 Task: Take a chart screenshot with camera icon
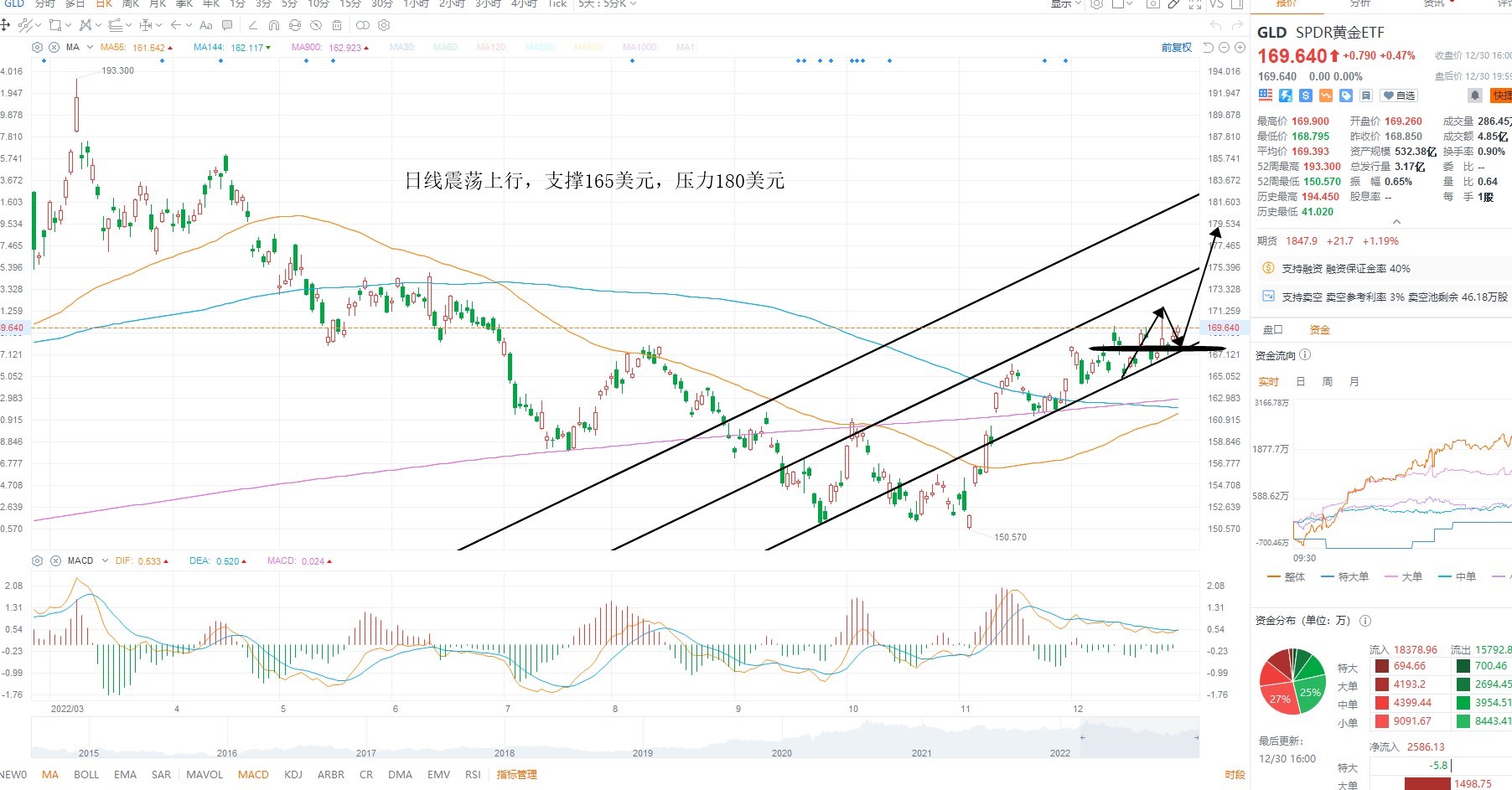point(1153,3)
